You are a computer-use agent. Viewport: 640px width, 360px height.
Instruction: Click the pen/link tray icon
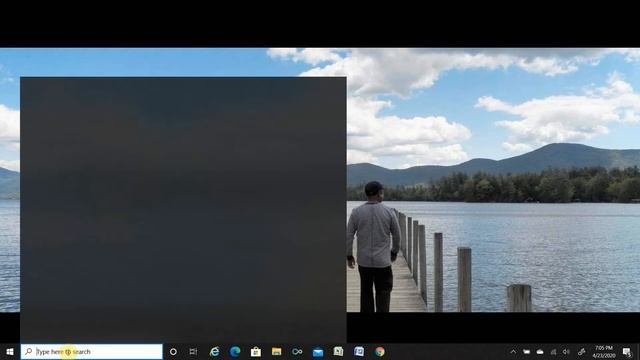(582, 351)
